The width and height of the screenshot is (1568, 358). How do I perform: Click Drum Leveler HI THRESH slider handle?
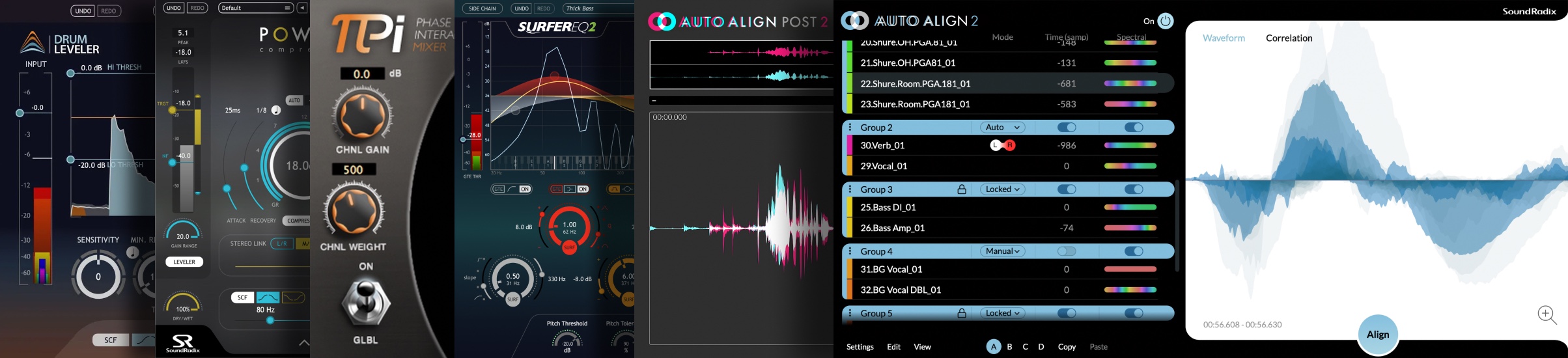click(x=70, y=74)
